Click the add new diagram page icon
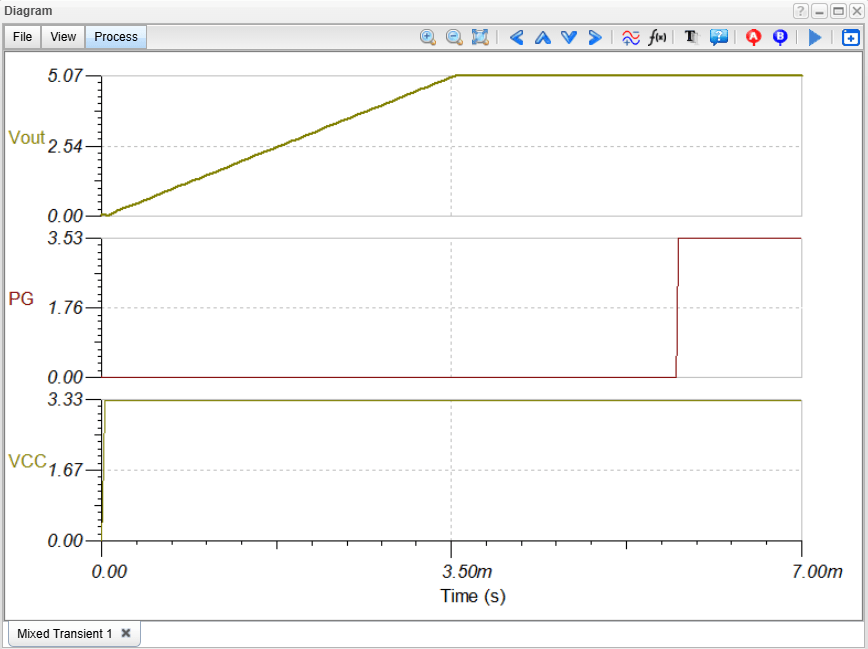The height and width of the screenshot is (649, 868). coord(850,37)
